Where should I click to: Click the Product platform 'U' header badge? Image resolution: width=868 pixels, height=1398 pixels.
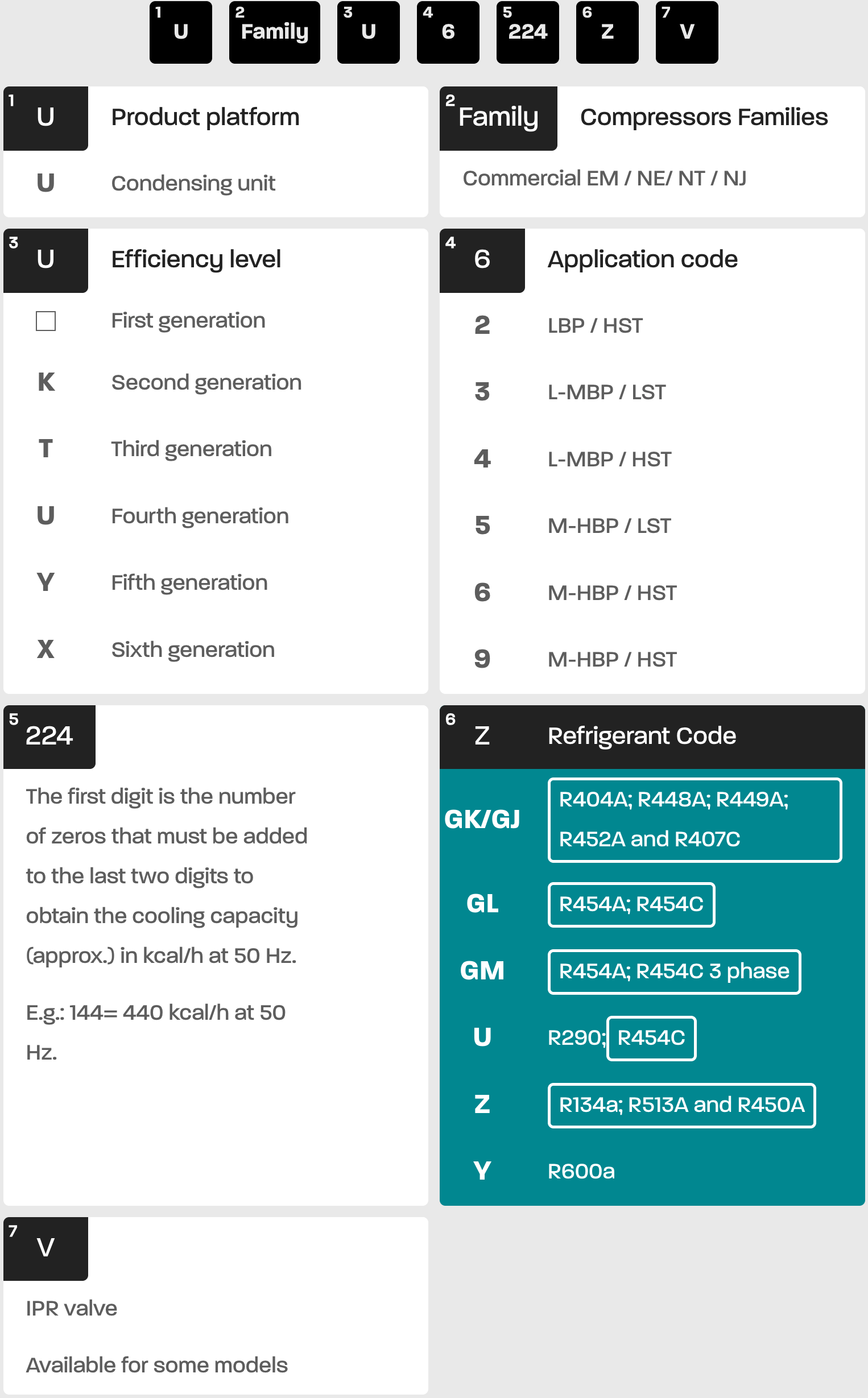coord(46,118)
